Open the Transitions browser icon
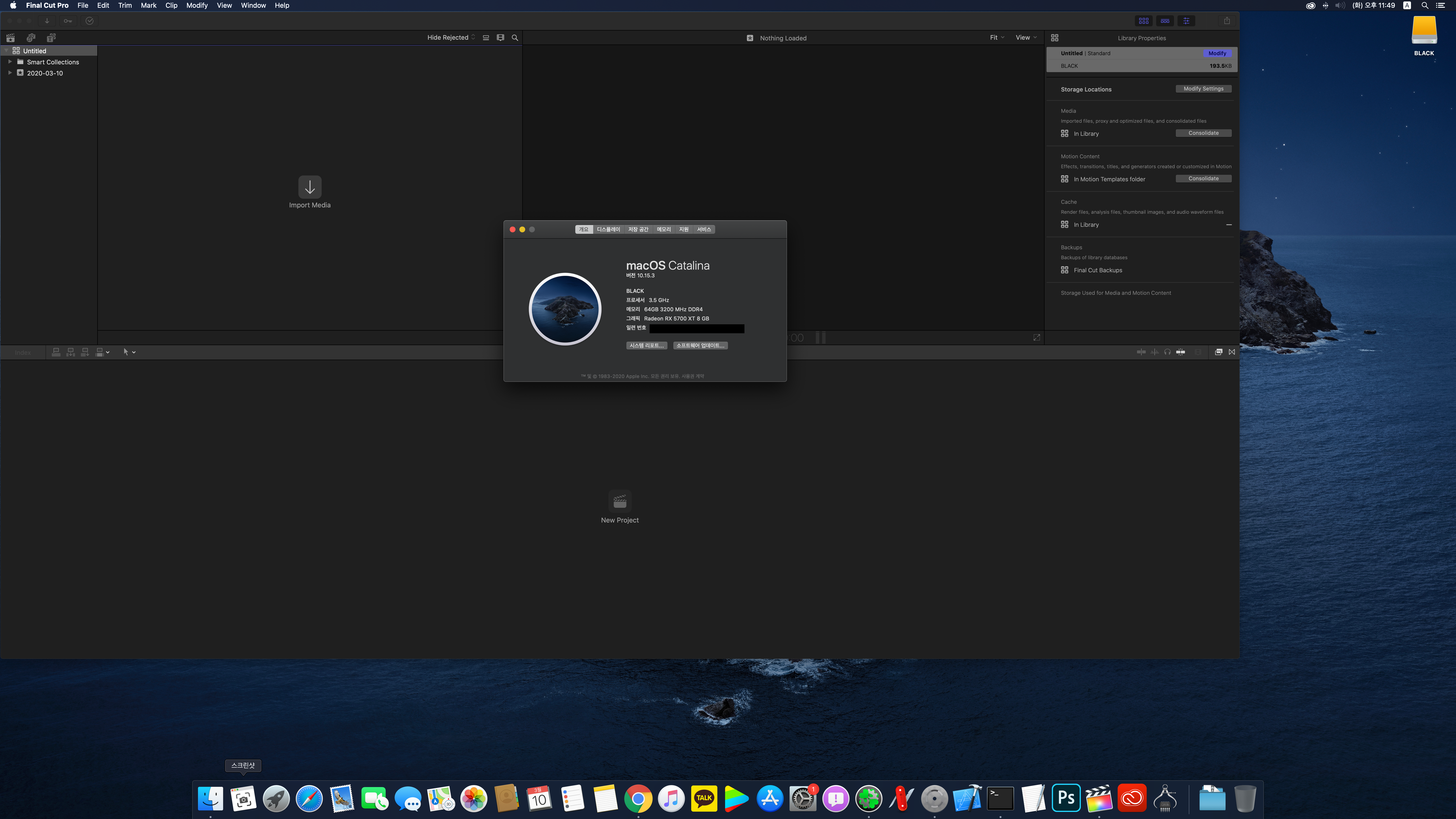 (x=1232, y=352)
